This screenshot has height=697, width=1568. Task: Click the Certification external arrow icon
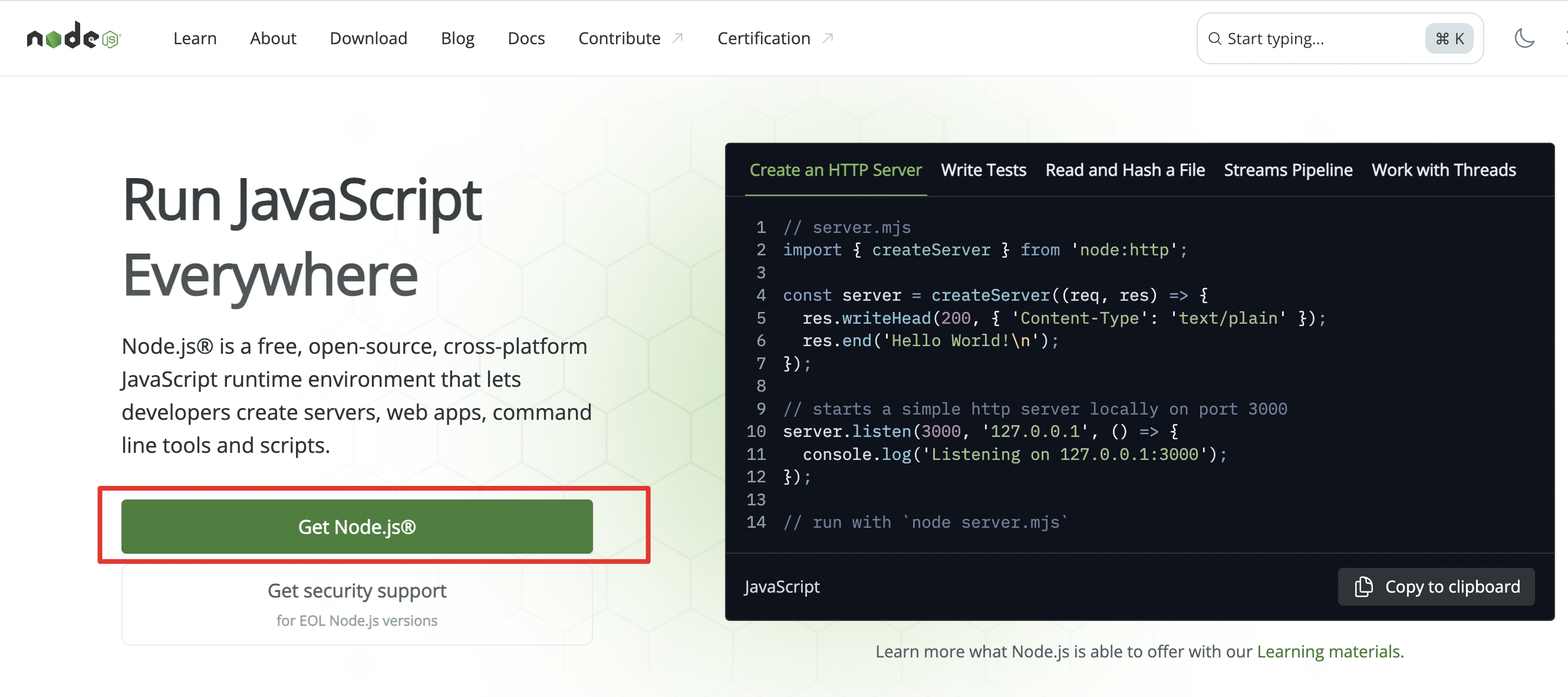click(827, 38)
